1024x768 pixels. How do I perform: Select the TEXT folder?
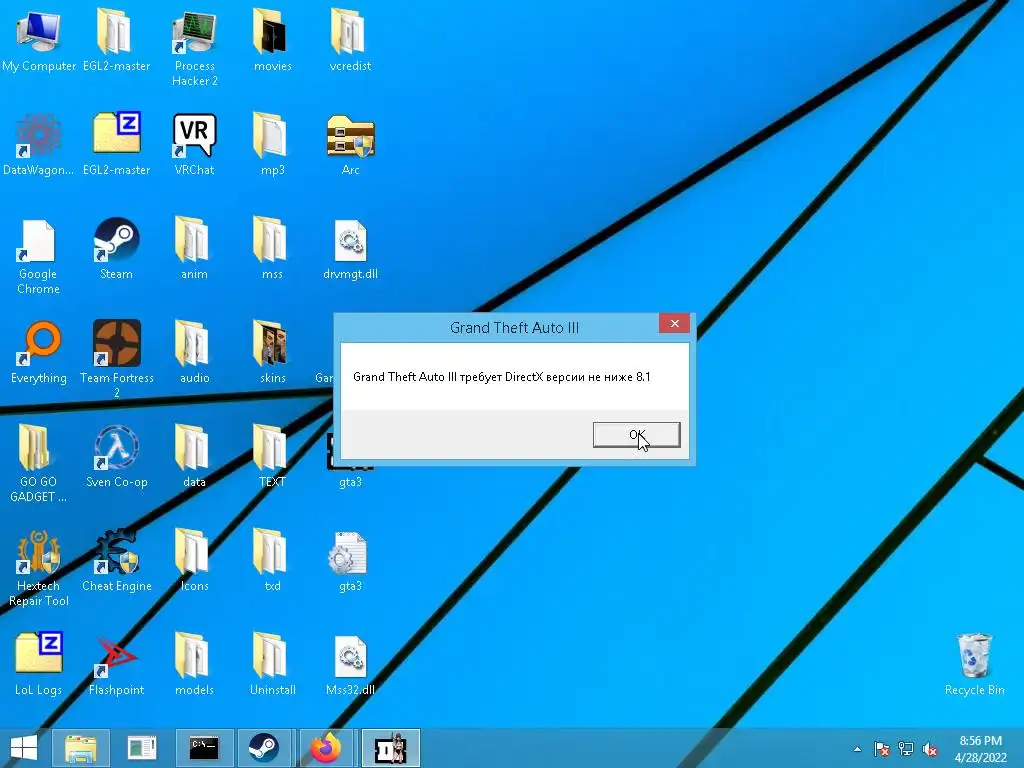click(272, 456)
